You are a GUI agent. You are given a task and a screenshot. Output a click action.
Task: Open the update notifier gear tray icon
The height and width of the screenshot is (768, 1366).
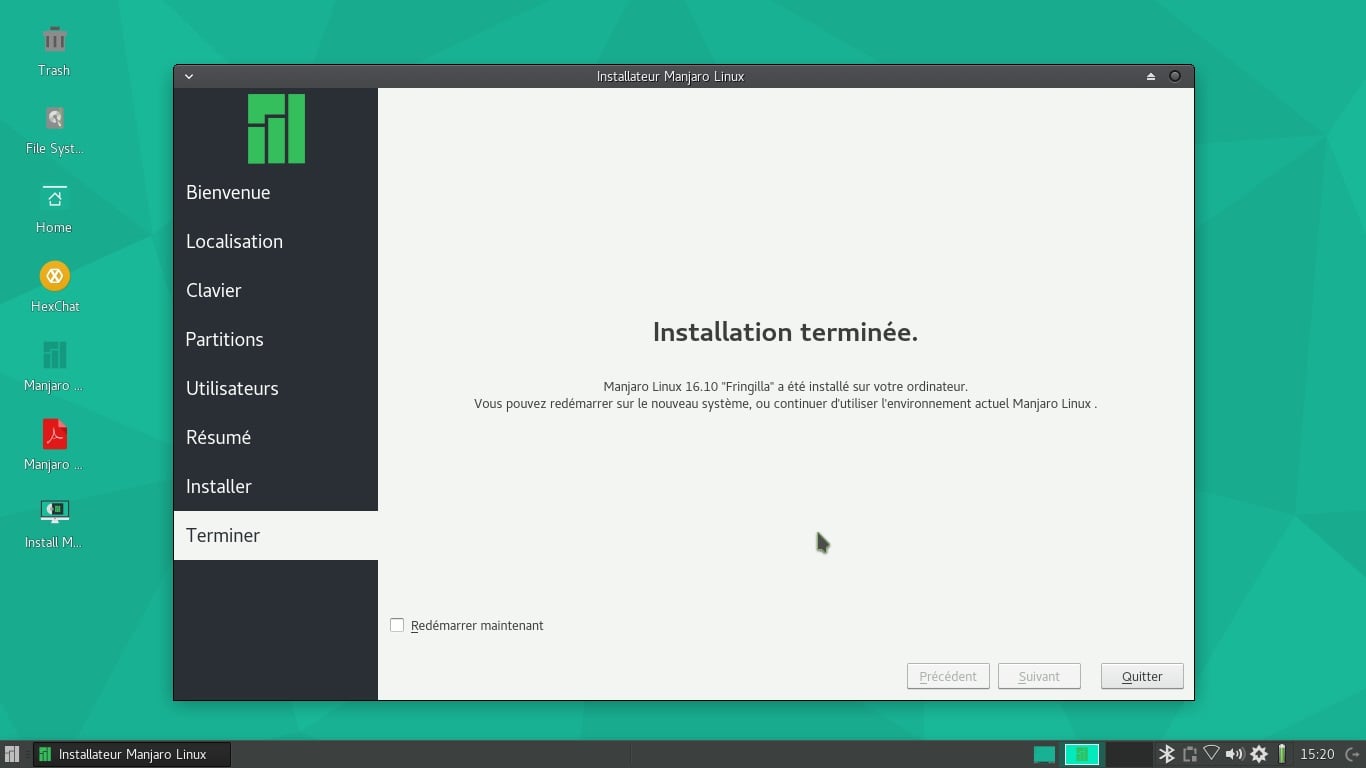[x=1259, y=754]
